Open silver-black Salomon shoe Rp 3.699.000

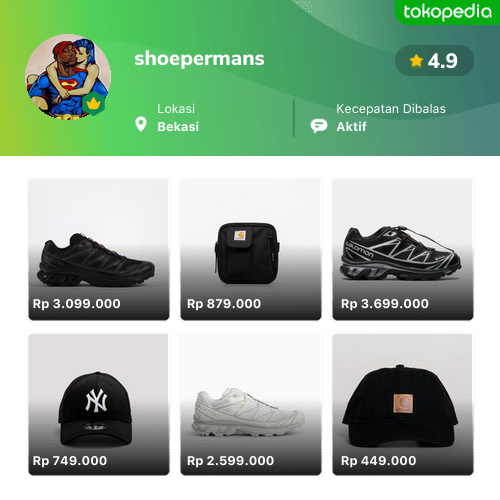point(403,249)
